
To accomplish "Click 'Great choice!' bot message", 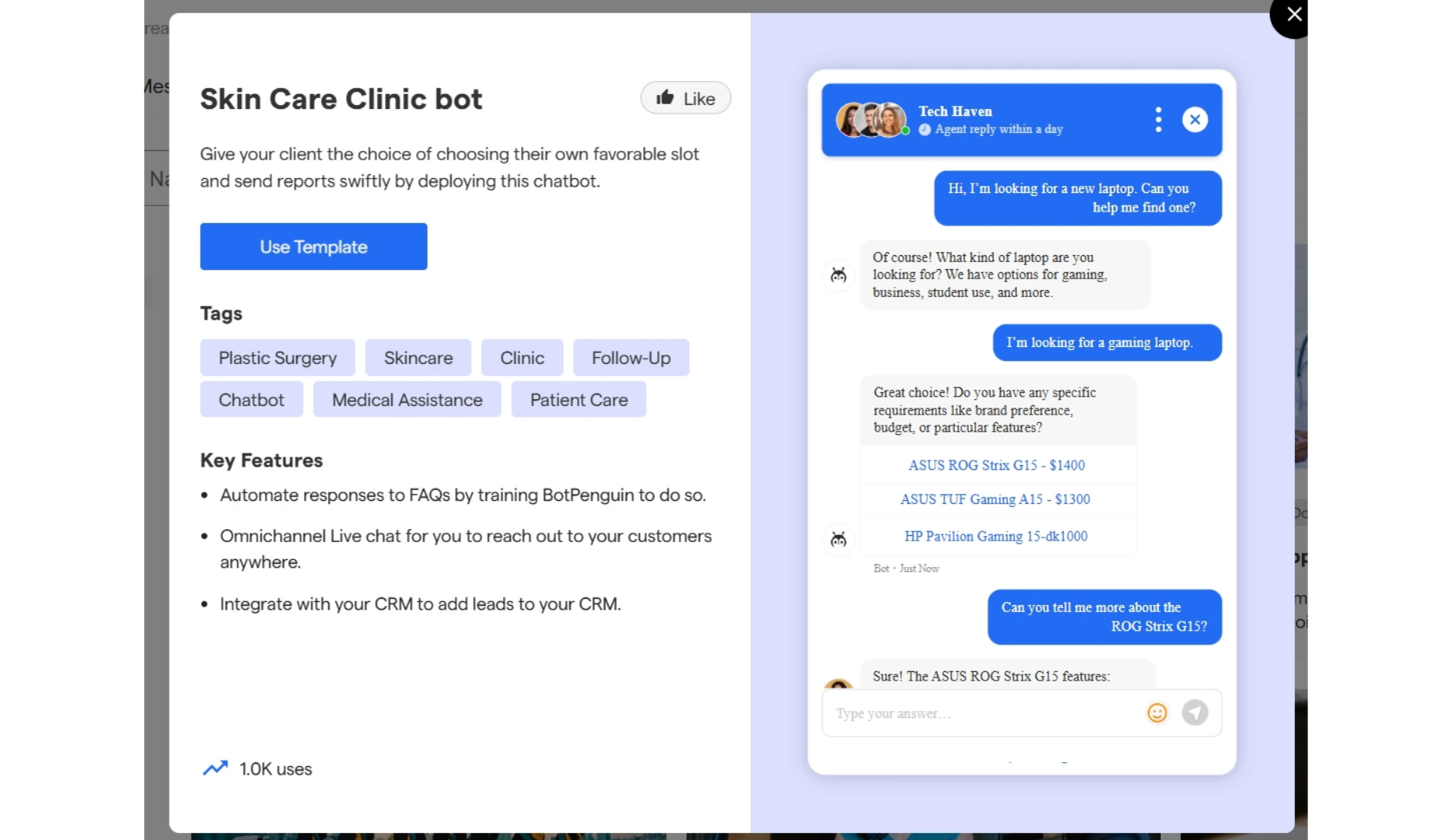I will click(x=998, y=411).
